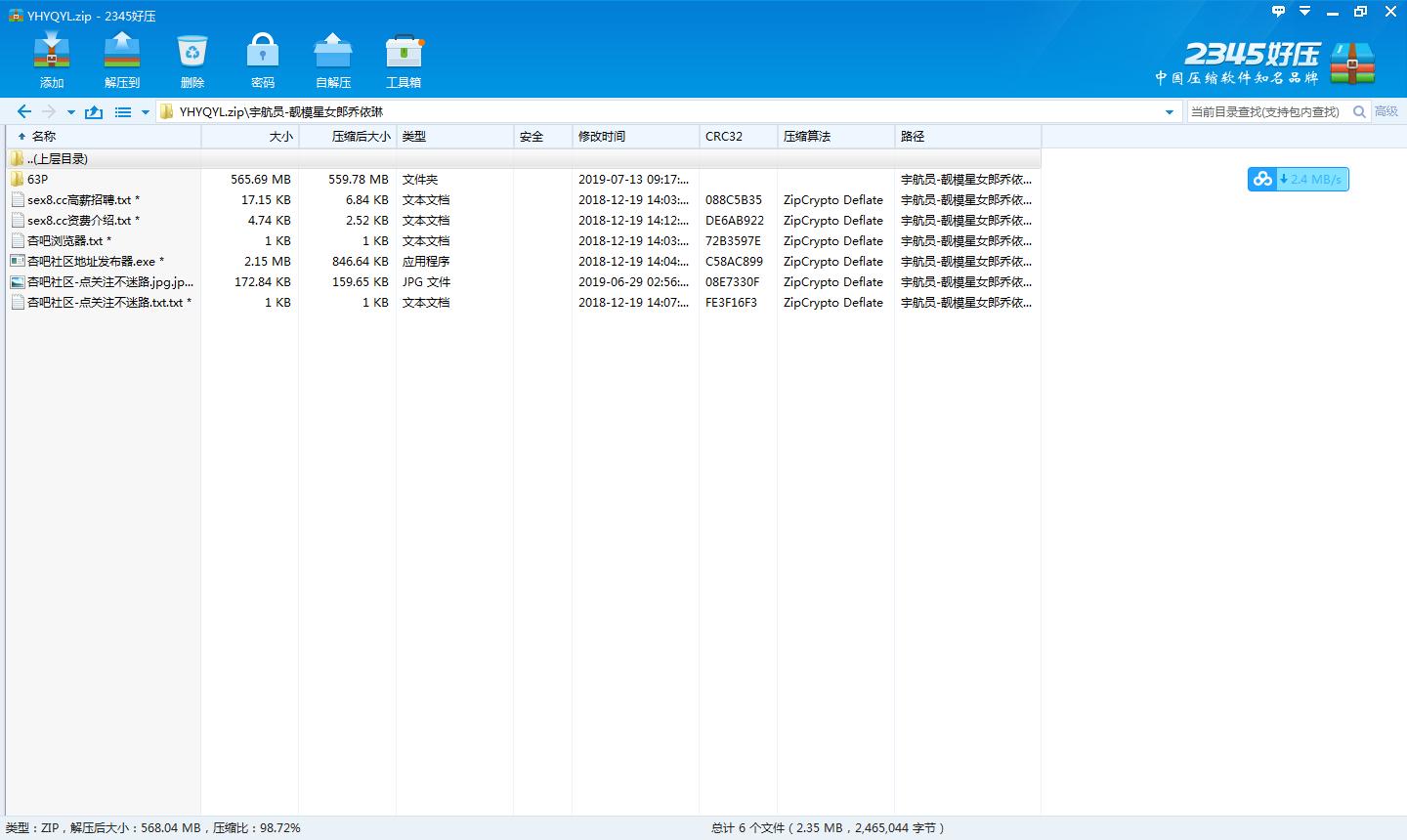The height and width of the screenshot is (840, 1407).
Task: Click size value 172.84 KB
Action: coord(263,281)
